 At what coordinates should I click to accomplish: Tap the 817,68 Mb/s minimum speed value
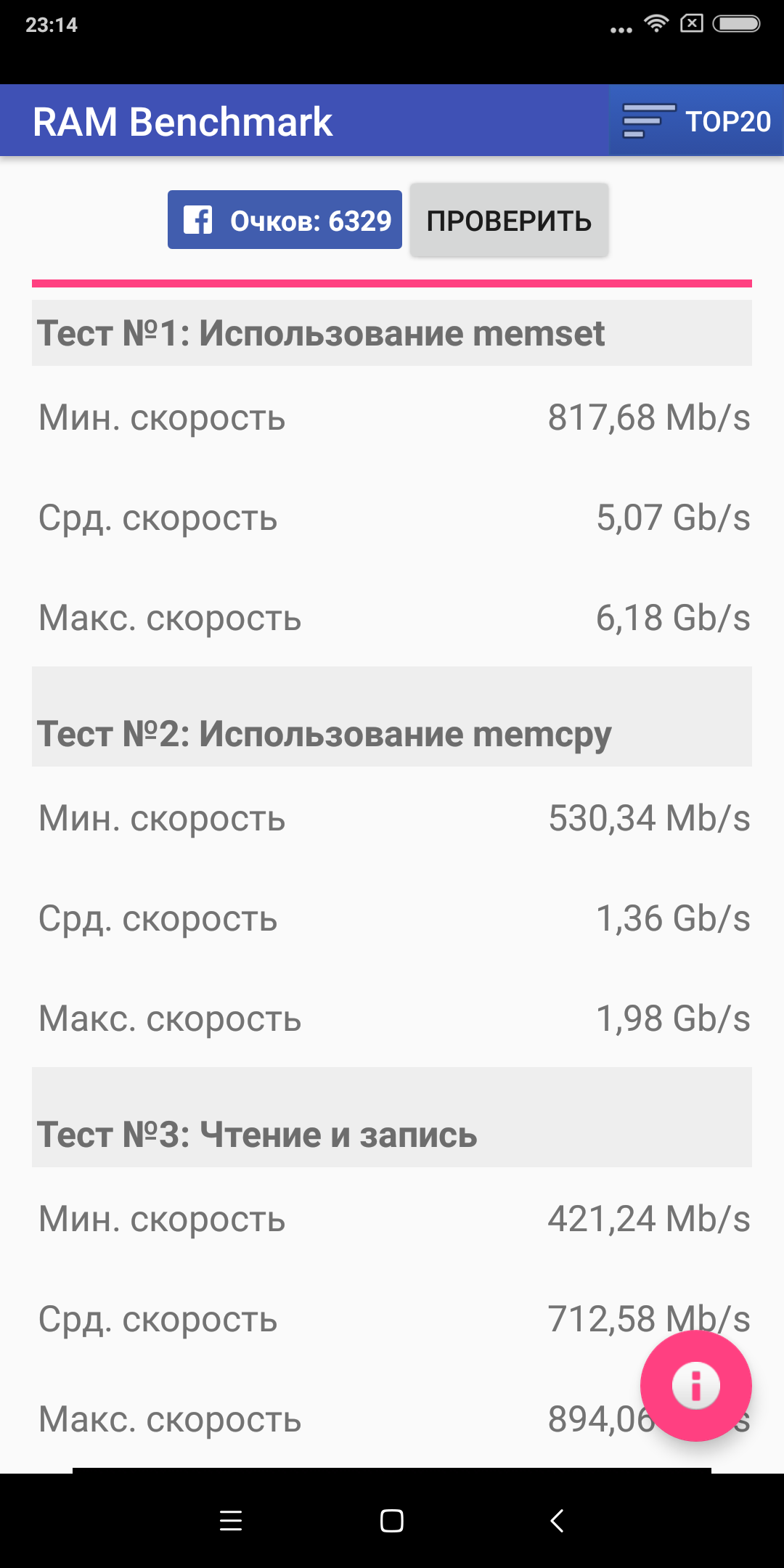click(649, 418)
